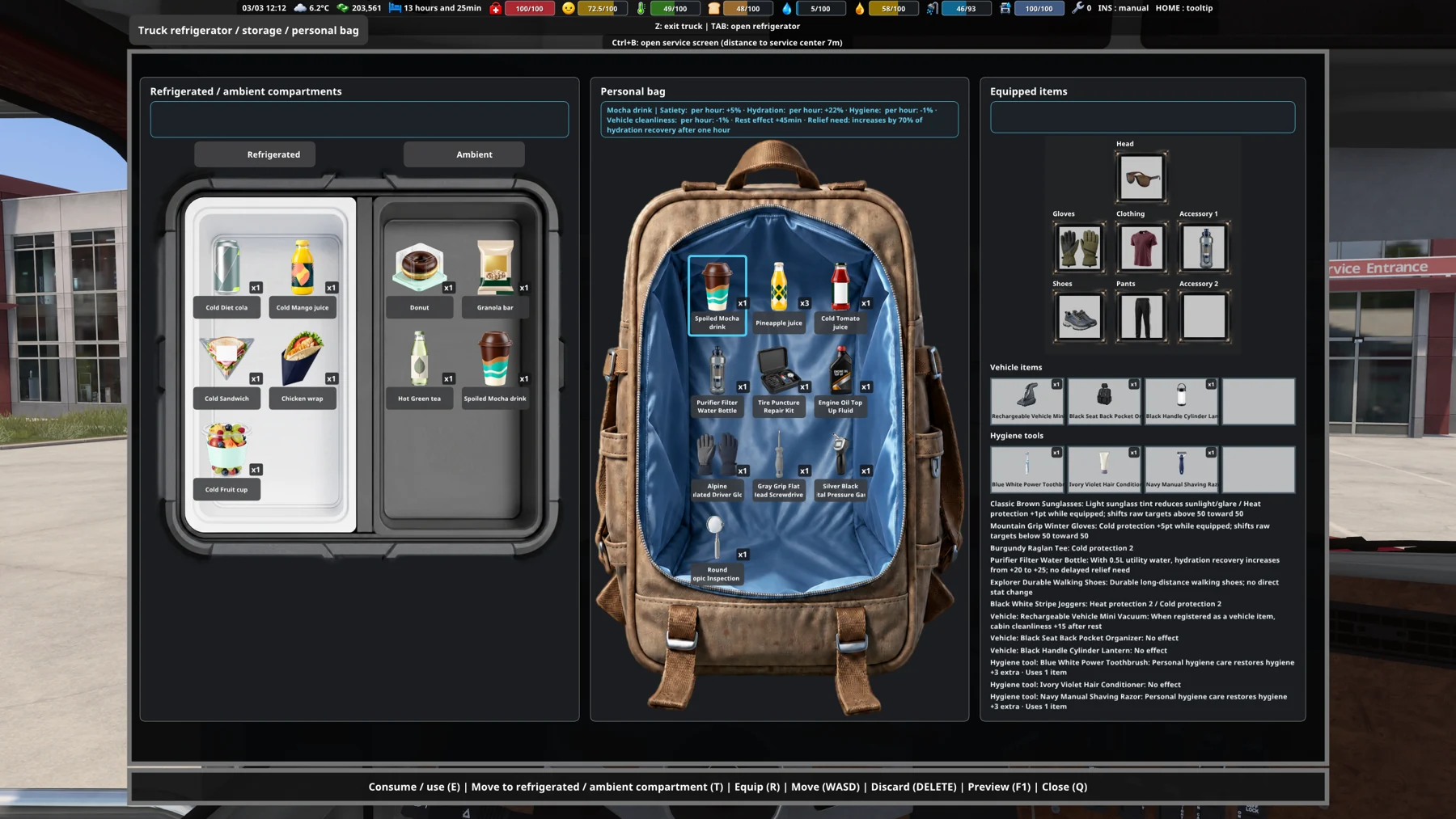Select Spoiled Mocha drink in ambient compartment

point(495,367)
